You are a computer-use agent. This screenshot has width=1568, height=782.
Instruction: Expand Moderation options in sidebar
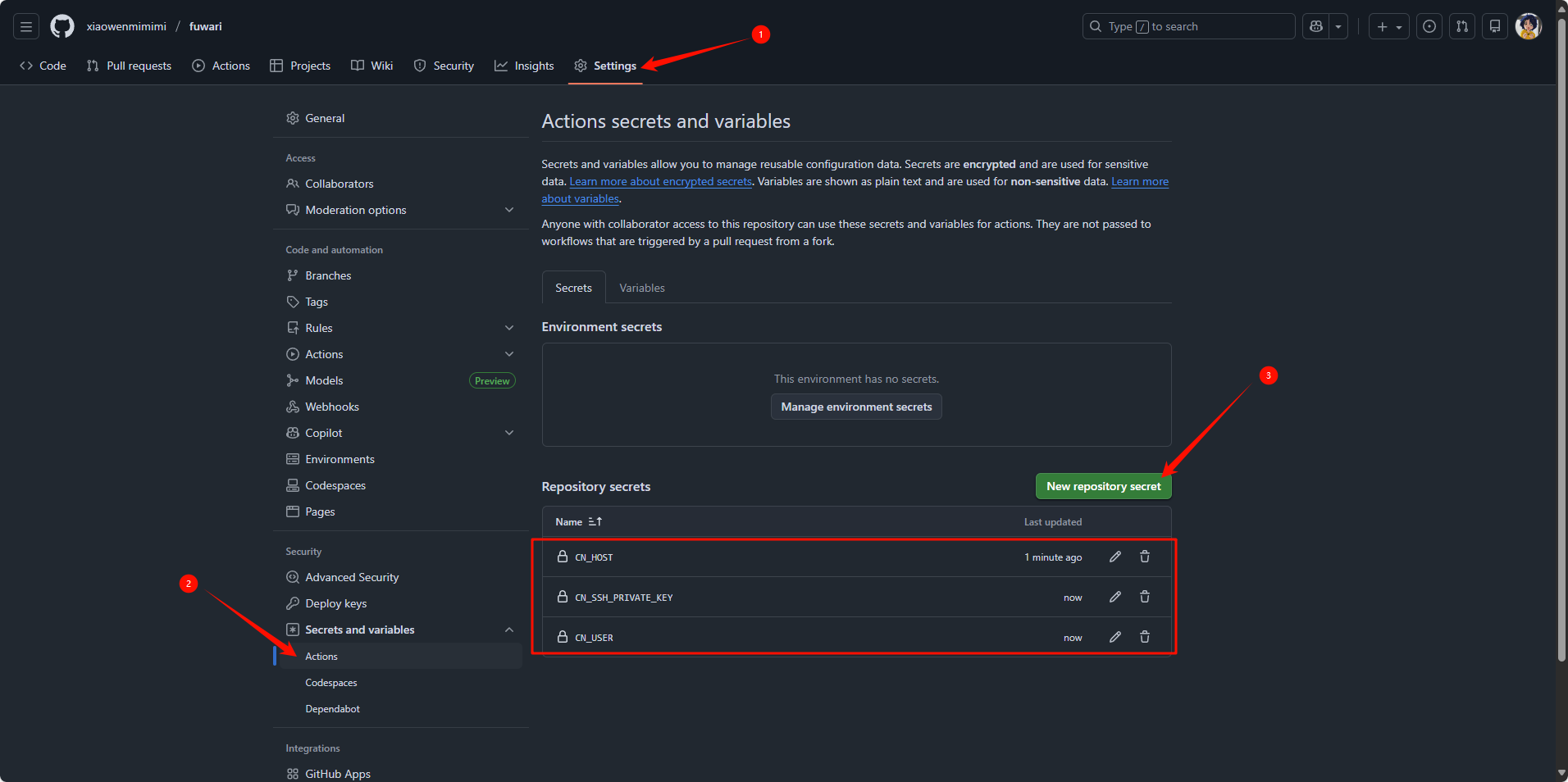[x=508, y=210]
